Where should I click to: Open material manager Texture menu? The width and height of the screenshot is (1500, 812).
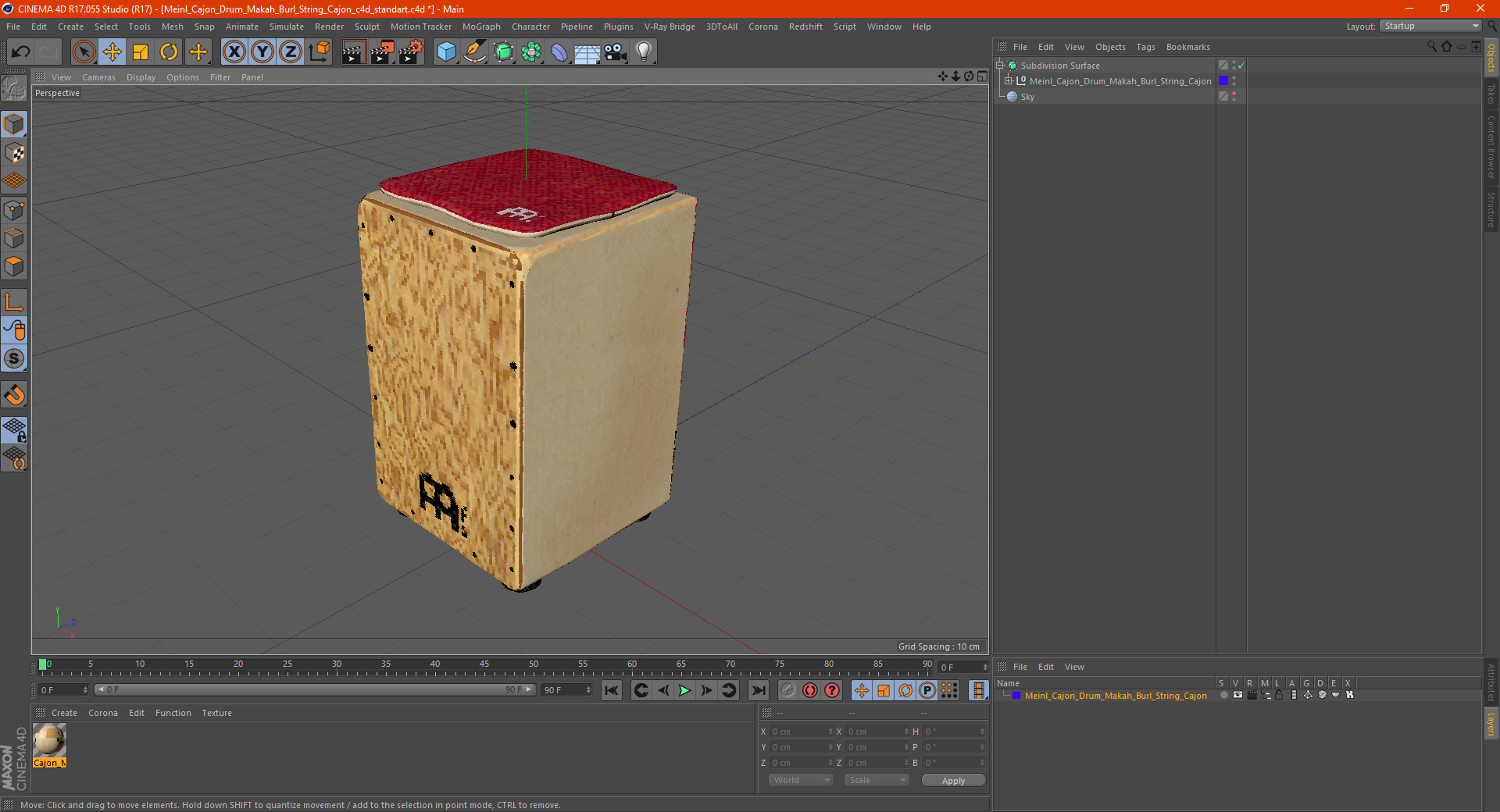pos(216,713)
